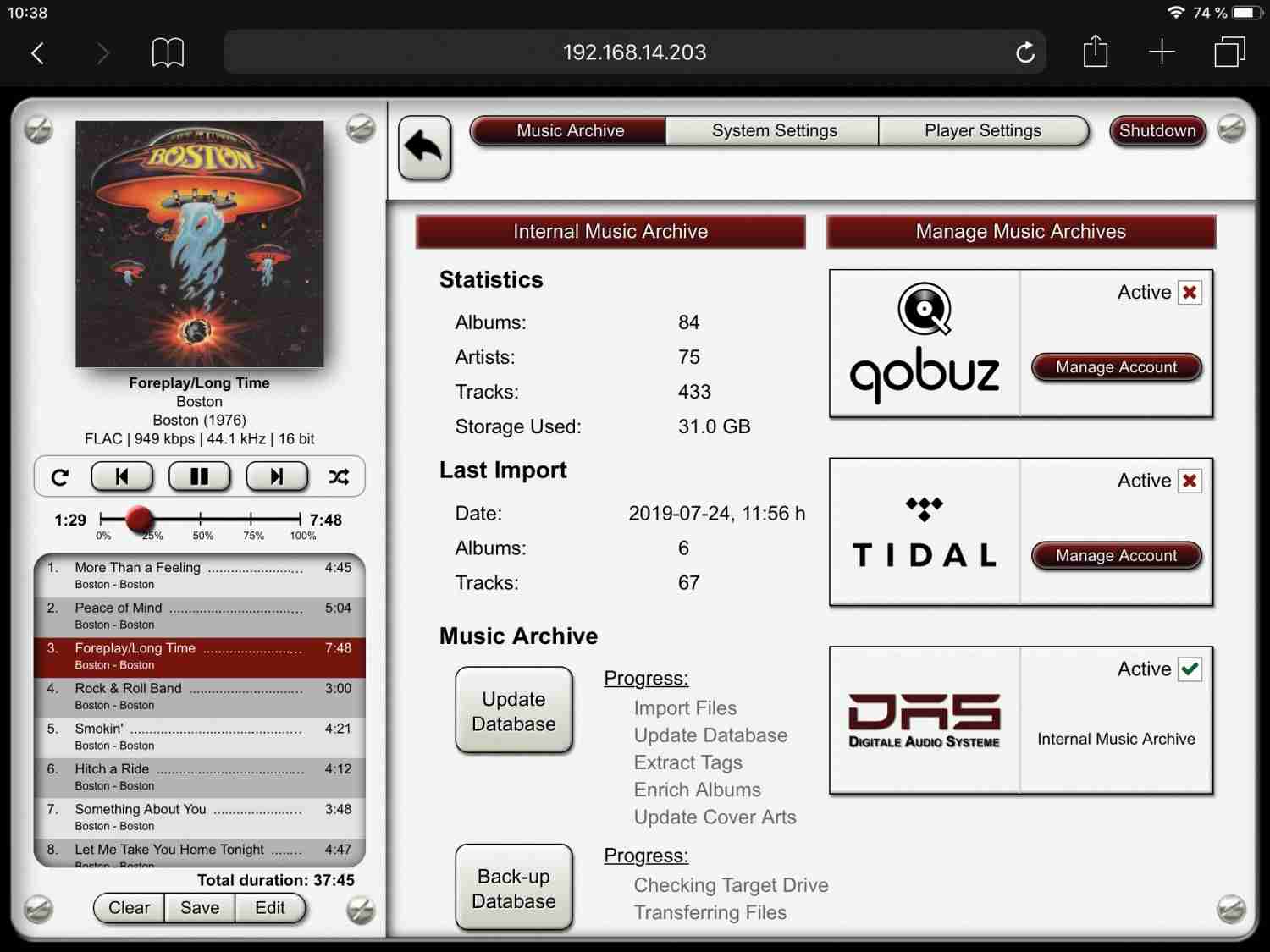This screenshot has height=952, width=1270.
Task: Tap the DAS Digitale Audio Systeme logo
Action: pyautogui.click(x=925, y=721)
